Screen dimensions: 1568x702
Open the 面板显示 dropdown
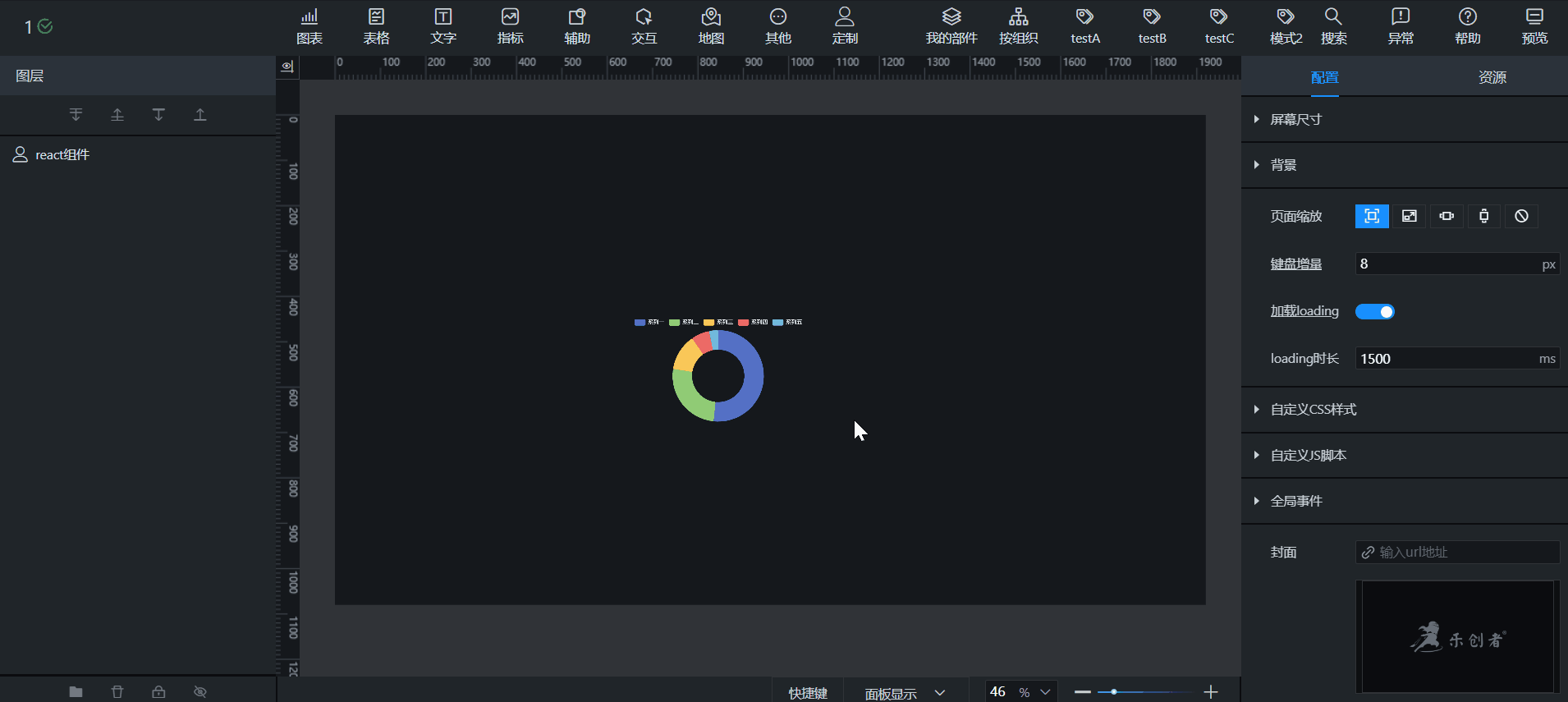tap(905, 693)
